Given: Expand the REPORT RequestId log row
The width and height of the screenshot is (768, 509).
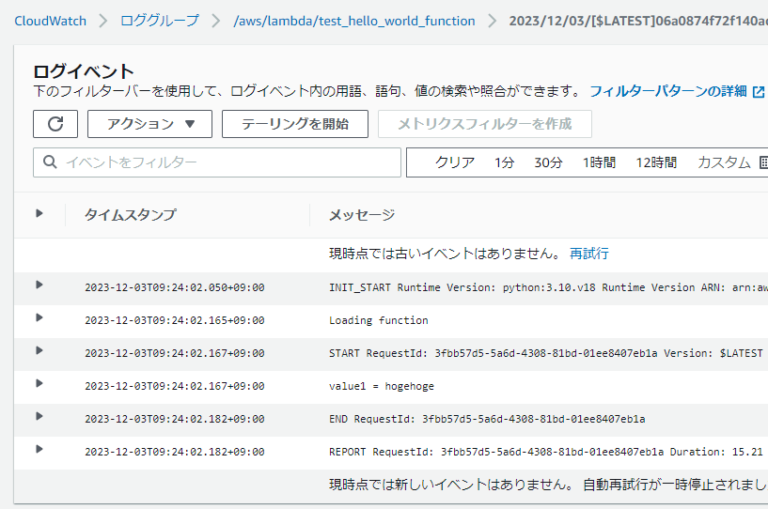Looking at the screenshot, I should click(39, 450).
